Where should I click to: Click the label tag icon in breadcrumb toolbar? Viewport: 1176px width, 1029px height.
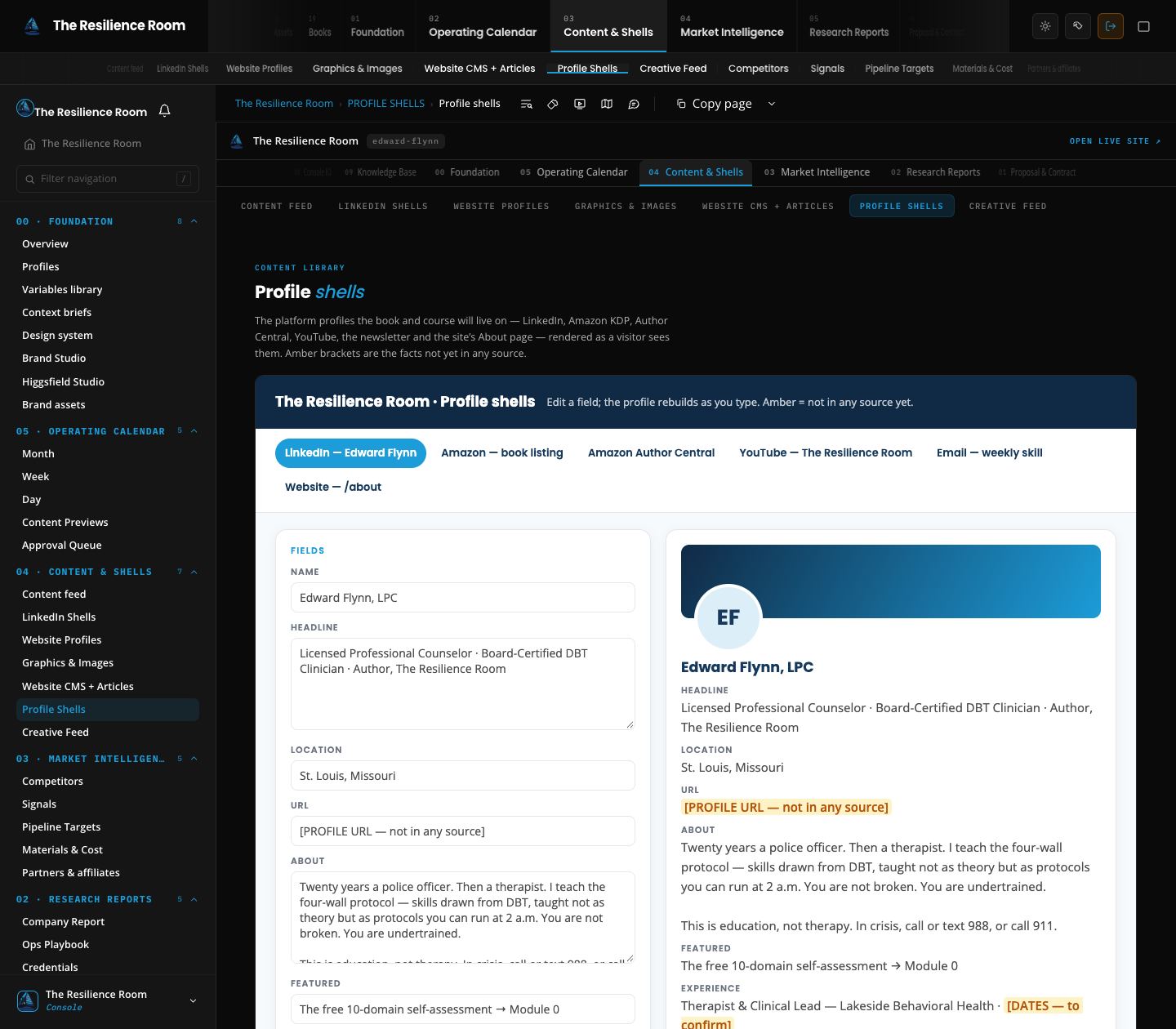553,104
